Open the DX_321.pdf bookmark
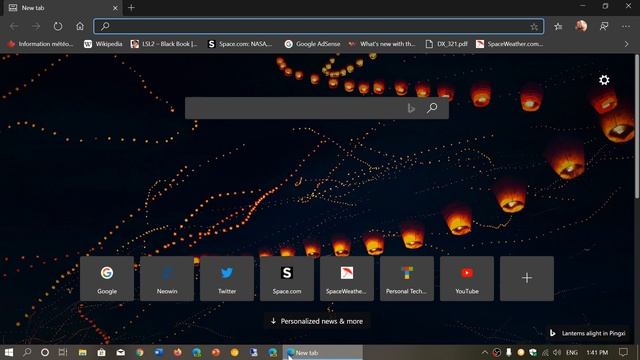Image resolution: width=640 pixels, height=360 pixels. 447,44
